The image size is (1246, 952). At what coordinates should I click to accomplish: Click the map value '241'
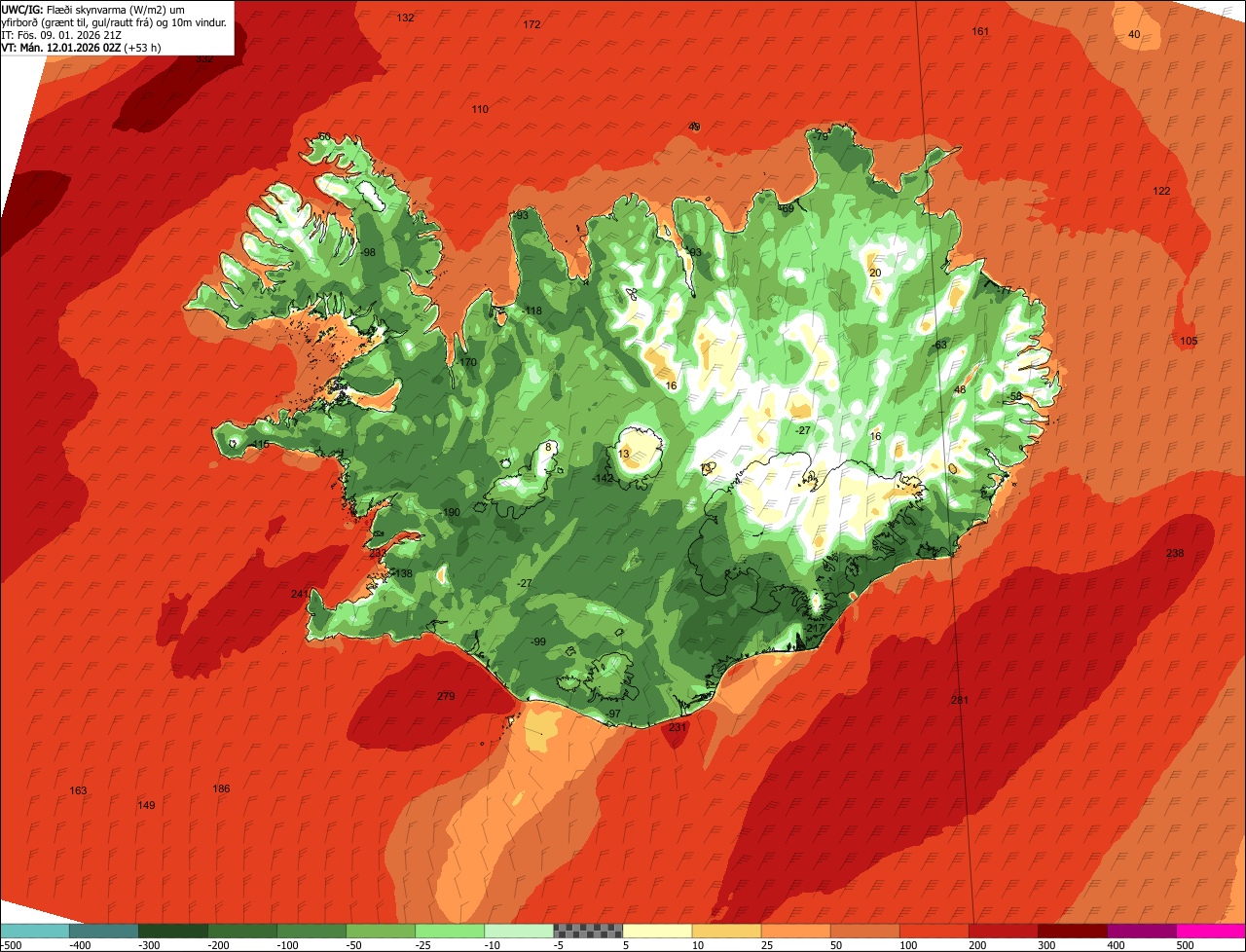tap(300, 594)
